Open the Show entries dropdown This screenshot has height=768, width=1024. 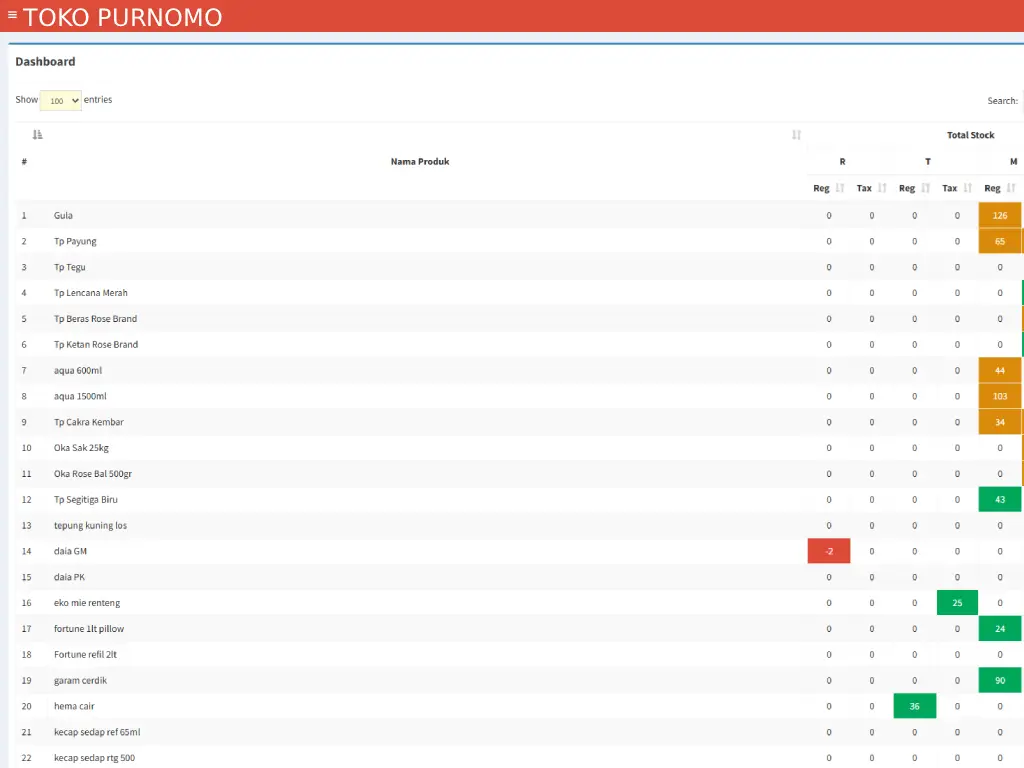point(61,101)
